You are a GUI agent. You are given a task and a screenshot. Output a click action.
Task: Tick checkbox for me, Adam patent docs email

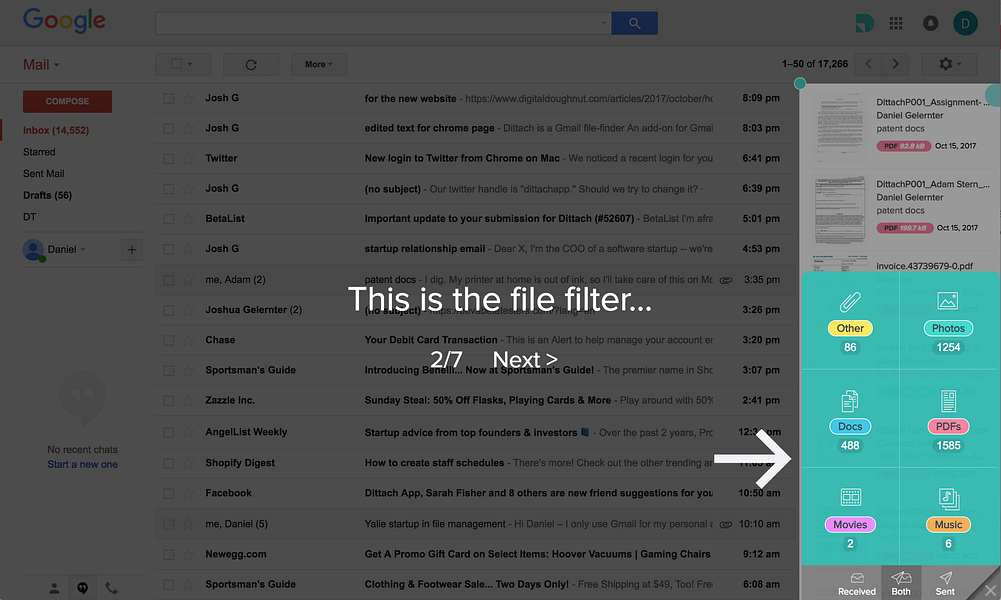(169, 280)
